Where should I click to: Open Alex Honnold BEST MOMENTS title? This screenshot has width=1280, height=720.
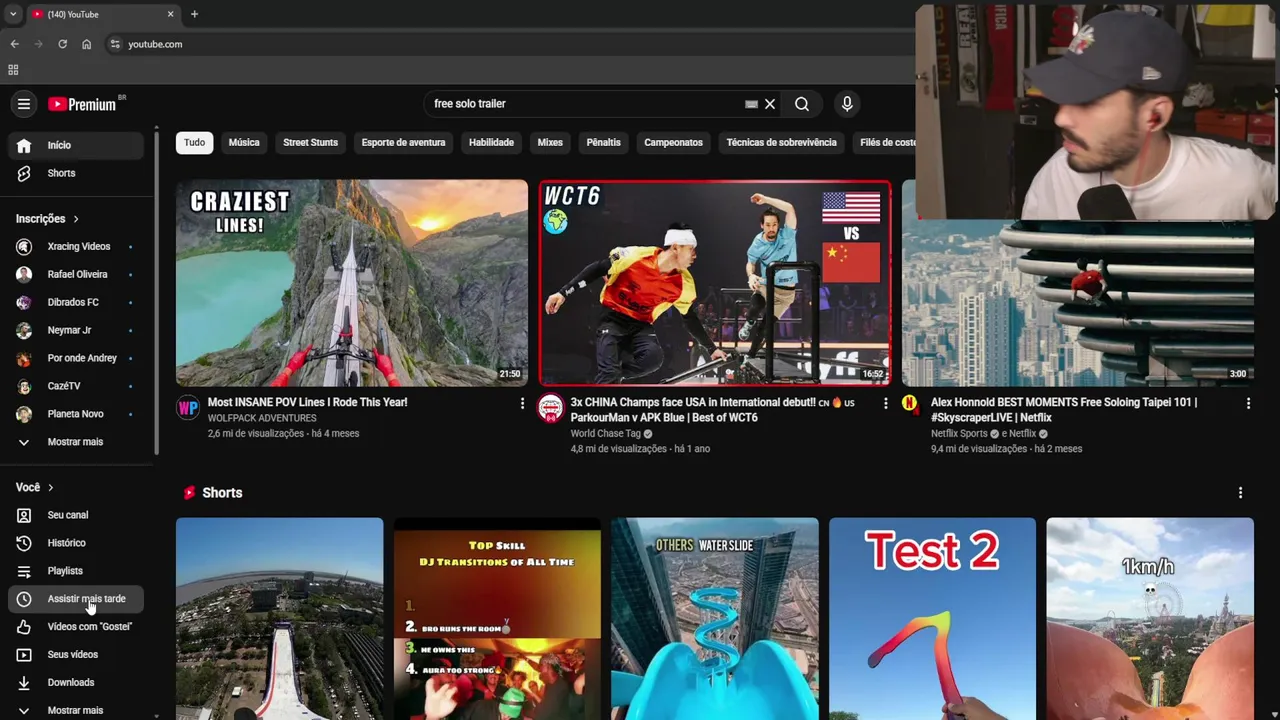pos(1064,410)
